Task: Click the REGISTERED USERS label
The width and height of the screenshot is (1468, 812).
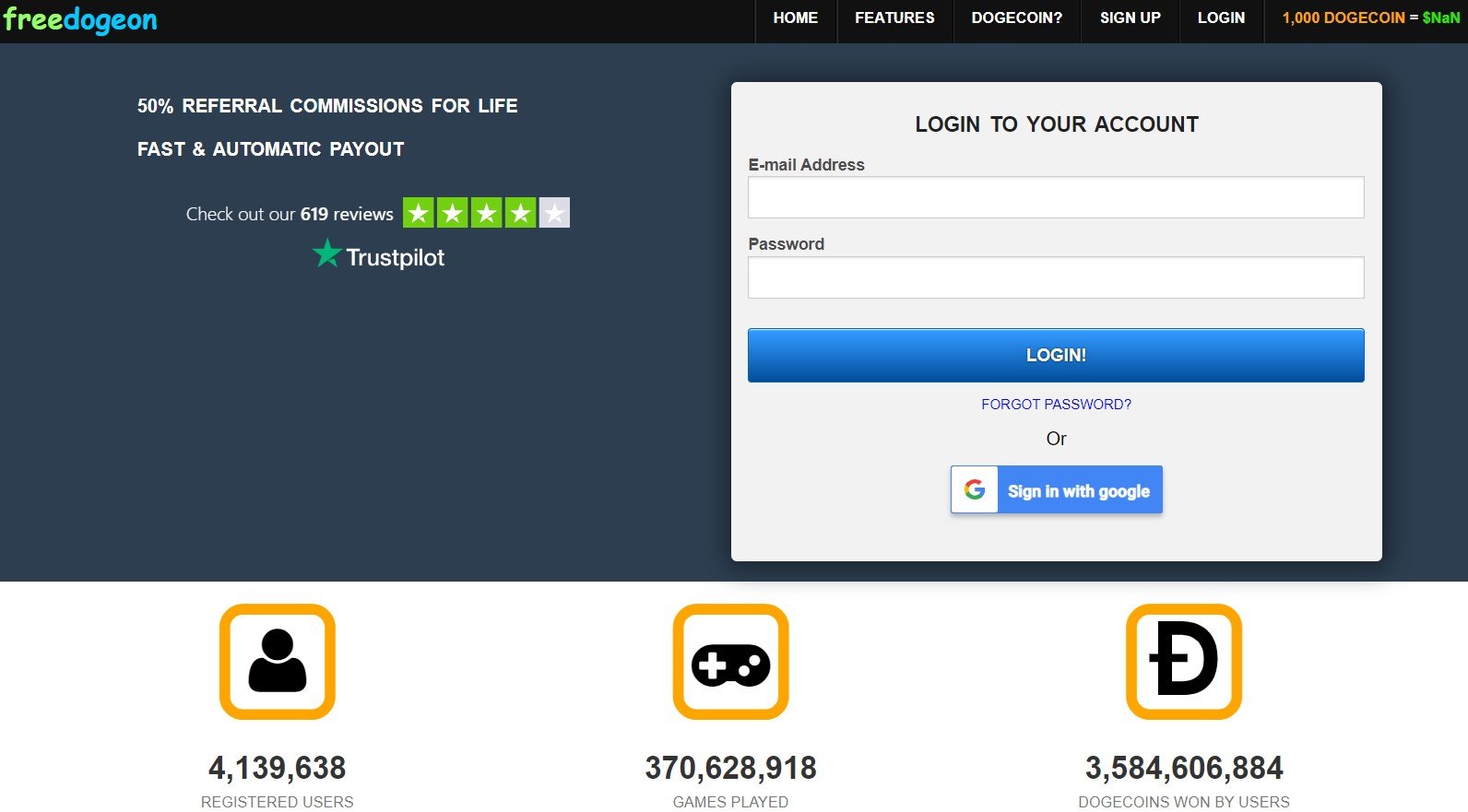Action: pos(278,802)
